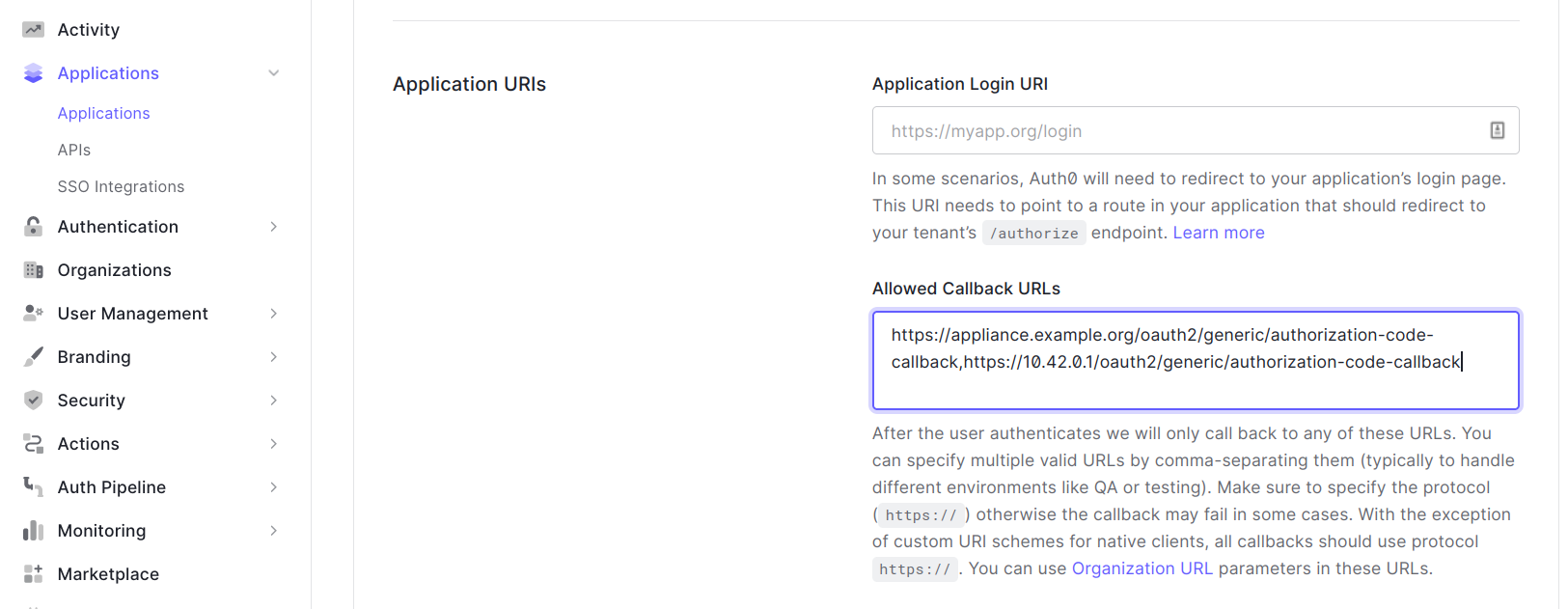Image resolution: width=1568 pixels, height=609 pixels.
Task: Follow the Organization URL link
Action: pyautogui.click(x=1142, y=568)
